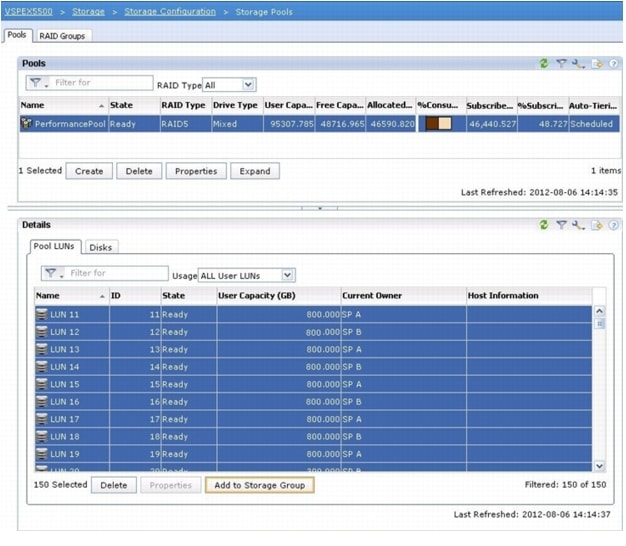Screen dimensions: 626x546
Task: Click the help icon in Pools panel
Action: pyautogui.click(x=612, y=63)
